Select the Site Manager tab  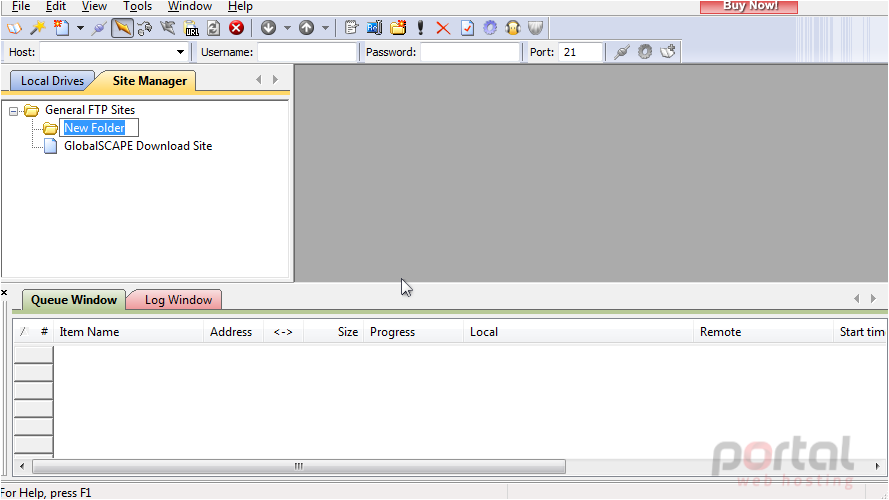(x=150, y=81)
